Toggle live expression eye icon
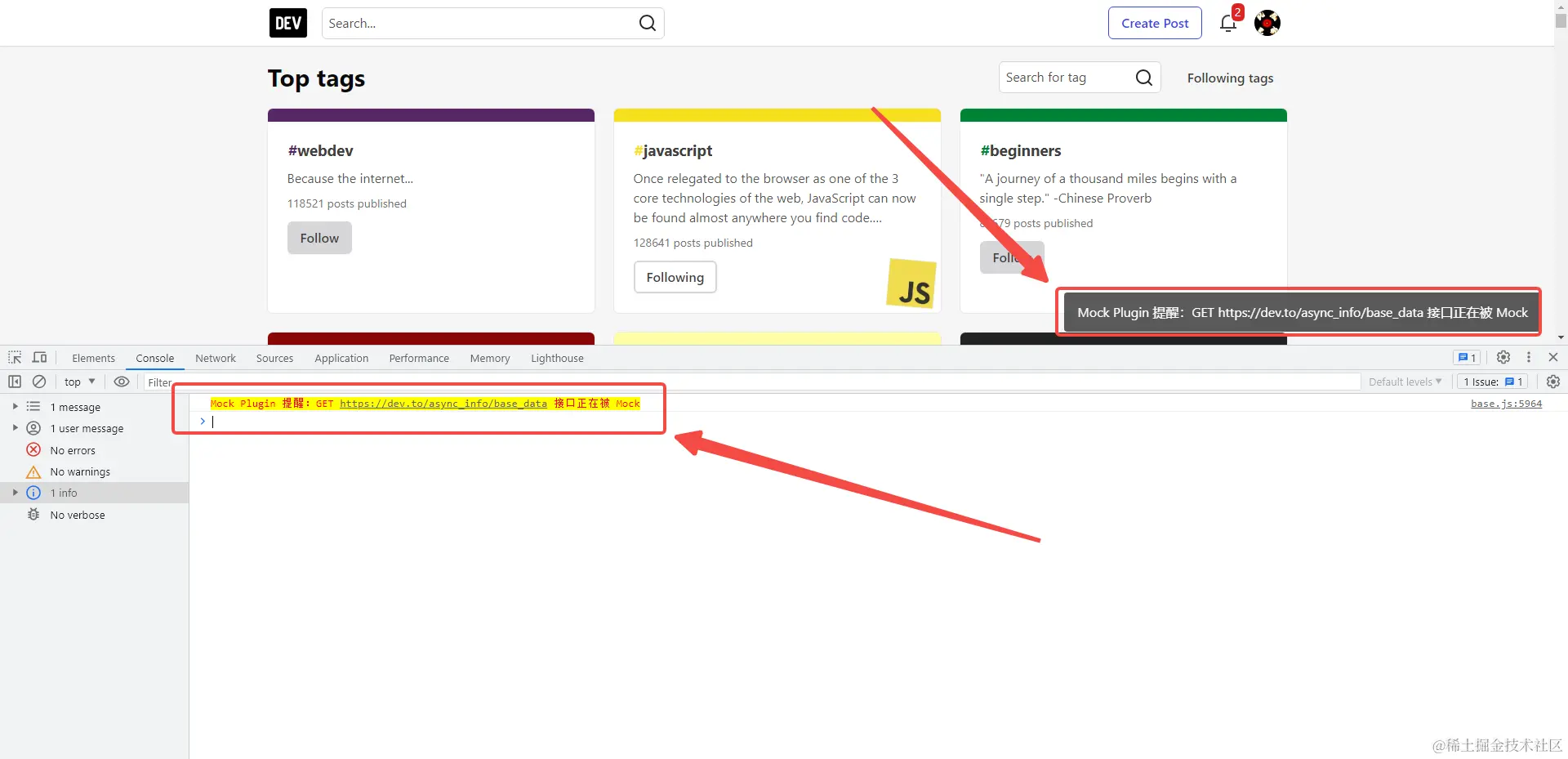The width and height of the screenshot is (1568, 759). pyautogui.click(x=122, y=382)
